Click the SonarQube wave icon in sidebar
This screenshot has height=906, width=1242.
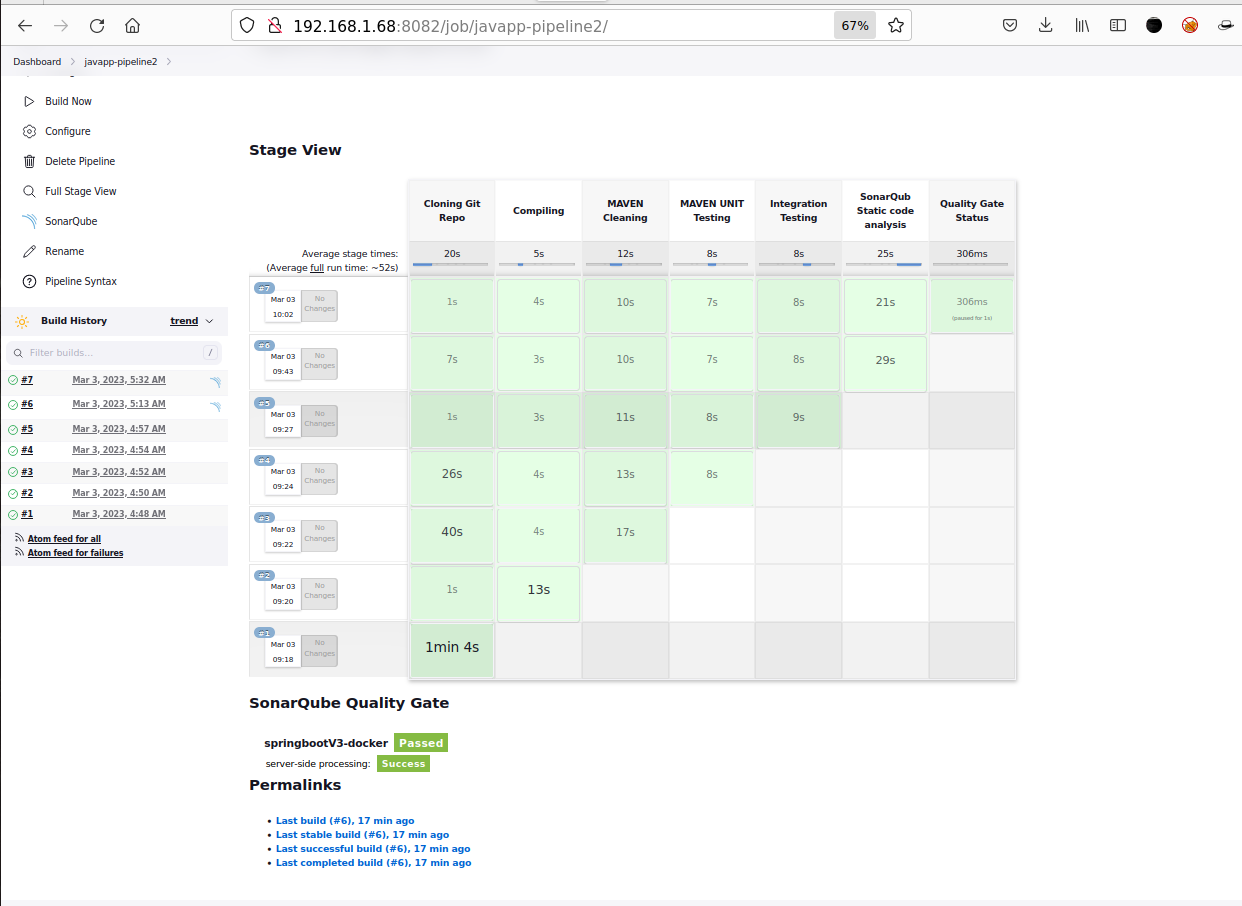(x=29, y=221)
